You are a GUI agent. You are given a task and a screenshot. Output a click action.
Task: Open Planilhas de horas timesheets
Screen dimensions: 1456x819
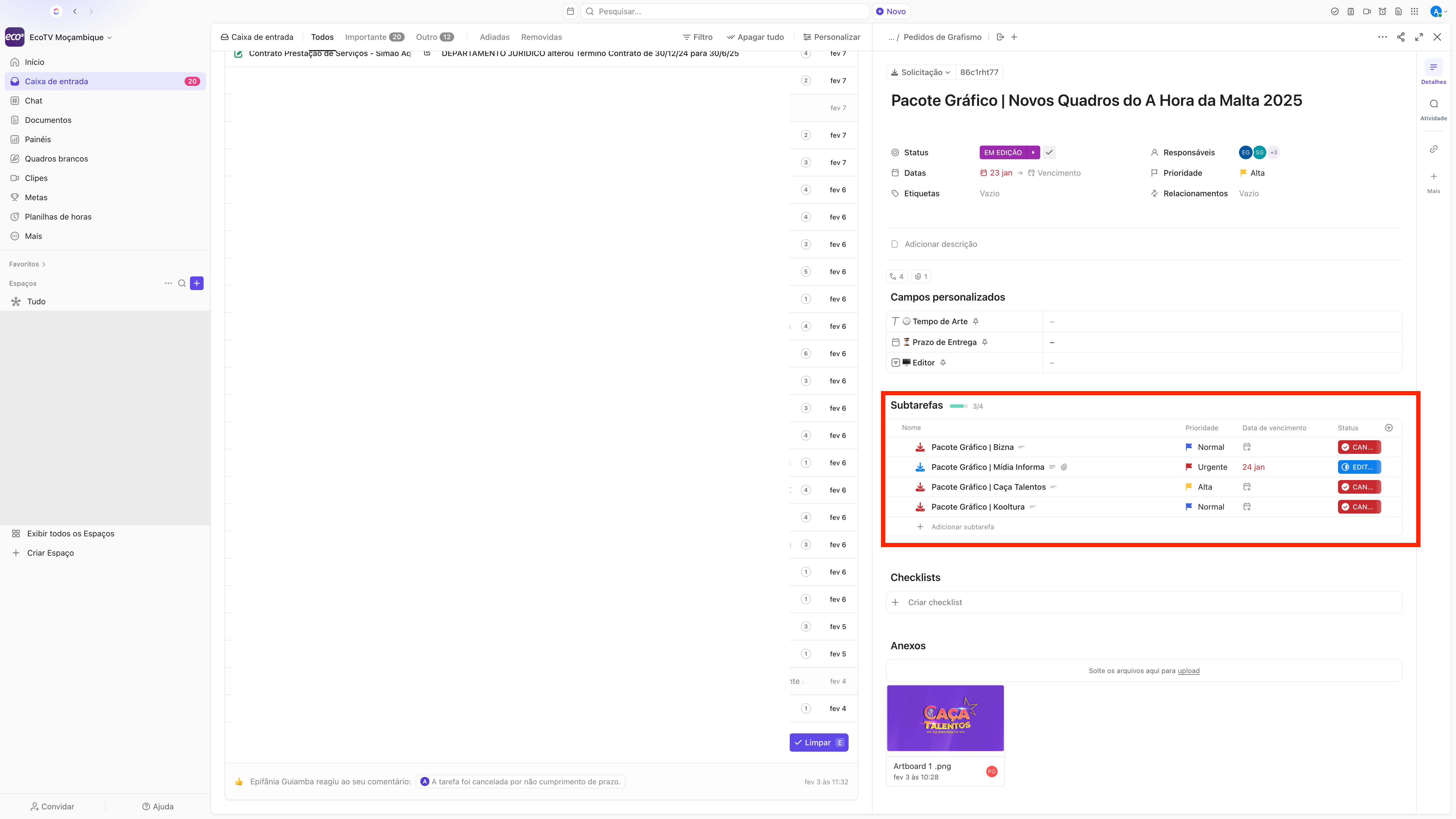point(58,216)
